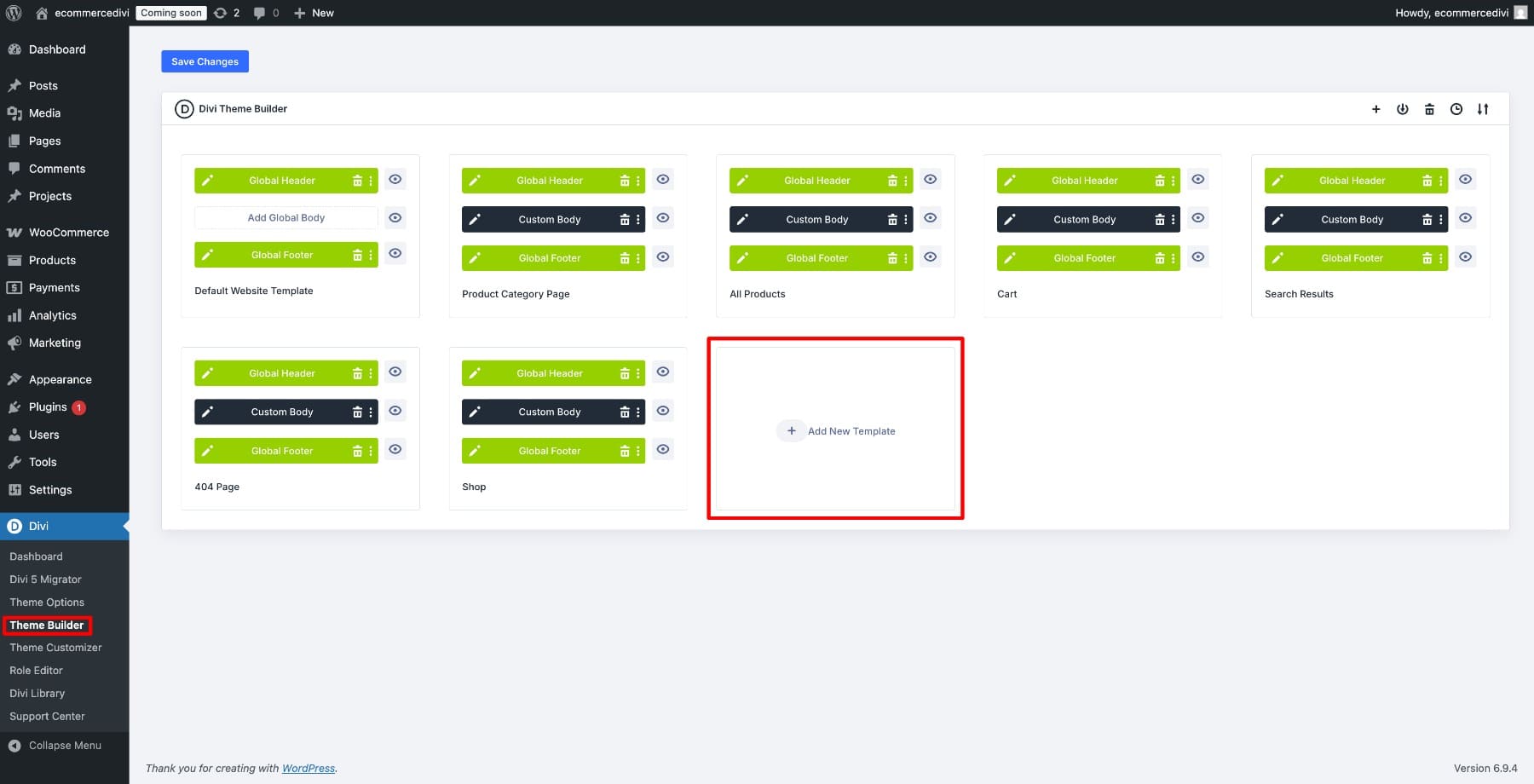Click the WordPress logo in admin bar
The height and width of the screenshot is (784, 1534).
(14, 13)
